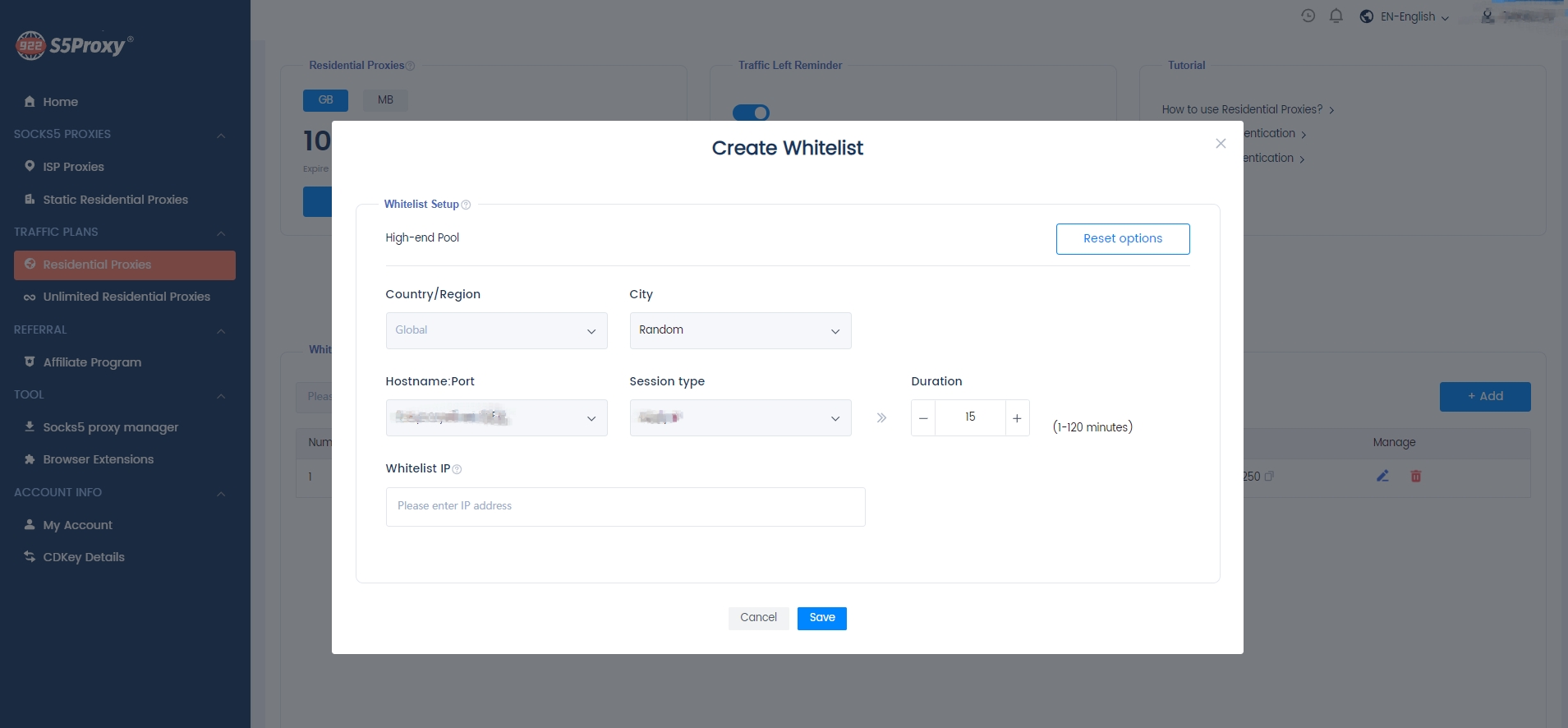This screenshot has height=728, width=1568.
Task: Go to Affiliate Program page
Action: pyautogui.click(x=92, y=362)
